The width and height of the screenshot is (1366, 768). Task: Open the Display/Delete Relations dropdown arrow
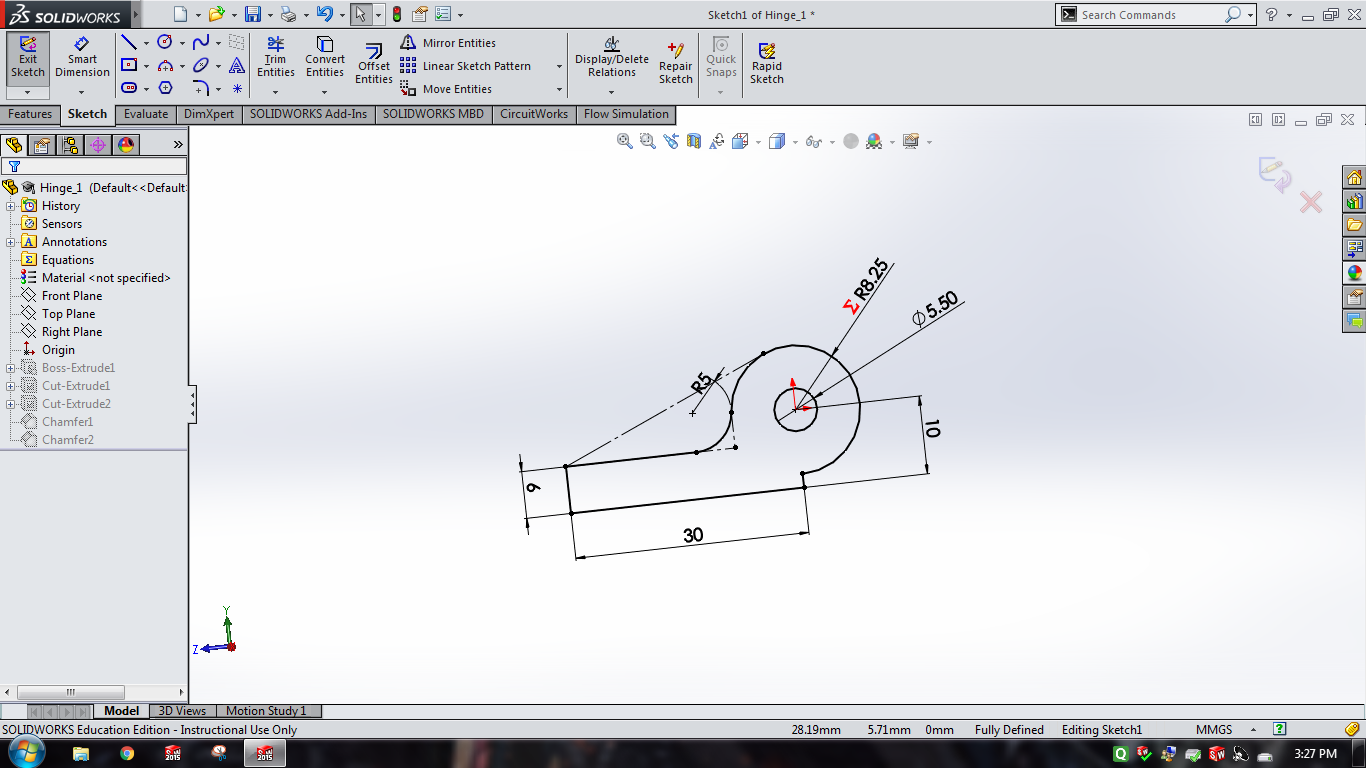pyautogui.click(x=611, y=92)
